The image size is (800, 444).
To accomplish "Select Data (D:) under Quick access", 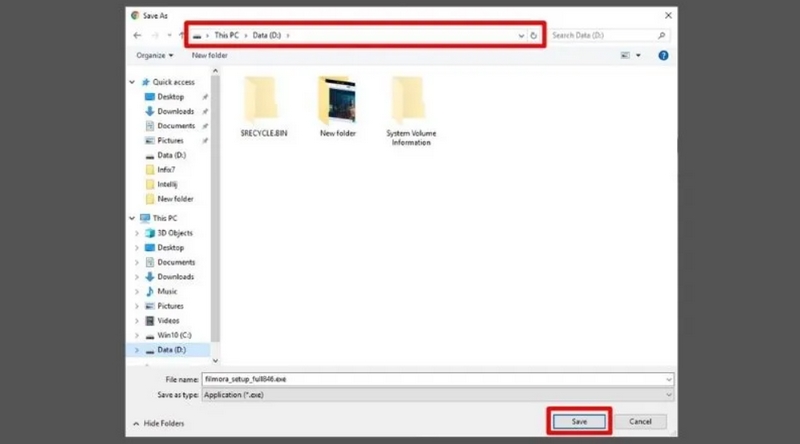I will [x=171, y=155].
